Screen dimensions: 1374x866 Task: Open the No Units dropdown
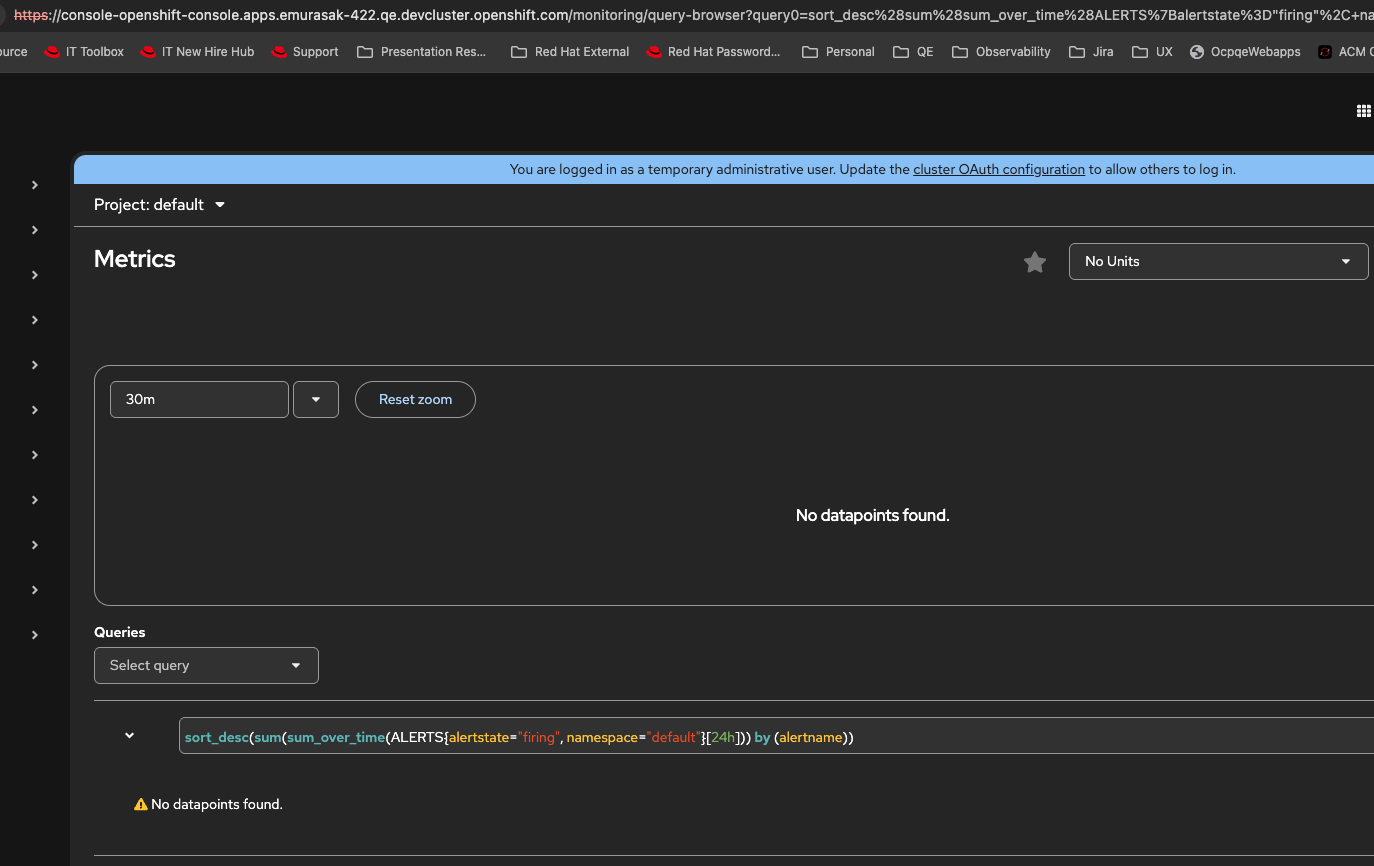(x=1218, y=261)
